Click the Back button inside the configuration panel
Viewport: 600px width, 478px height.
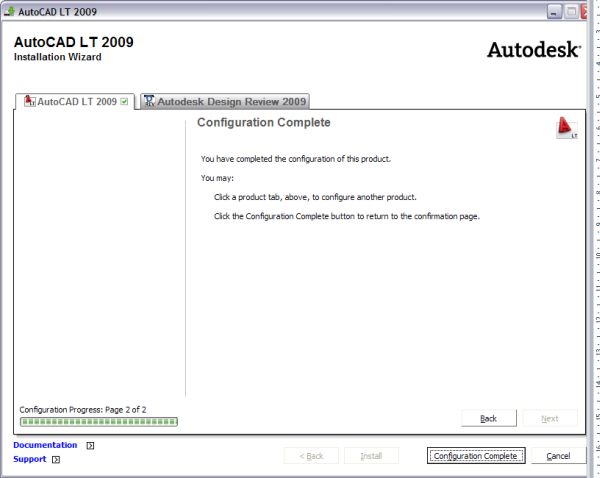489,418
